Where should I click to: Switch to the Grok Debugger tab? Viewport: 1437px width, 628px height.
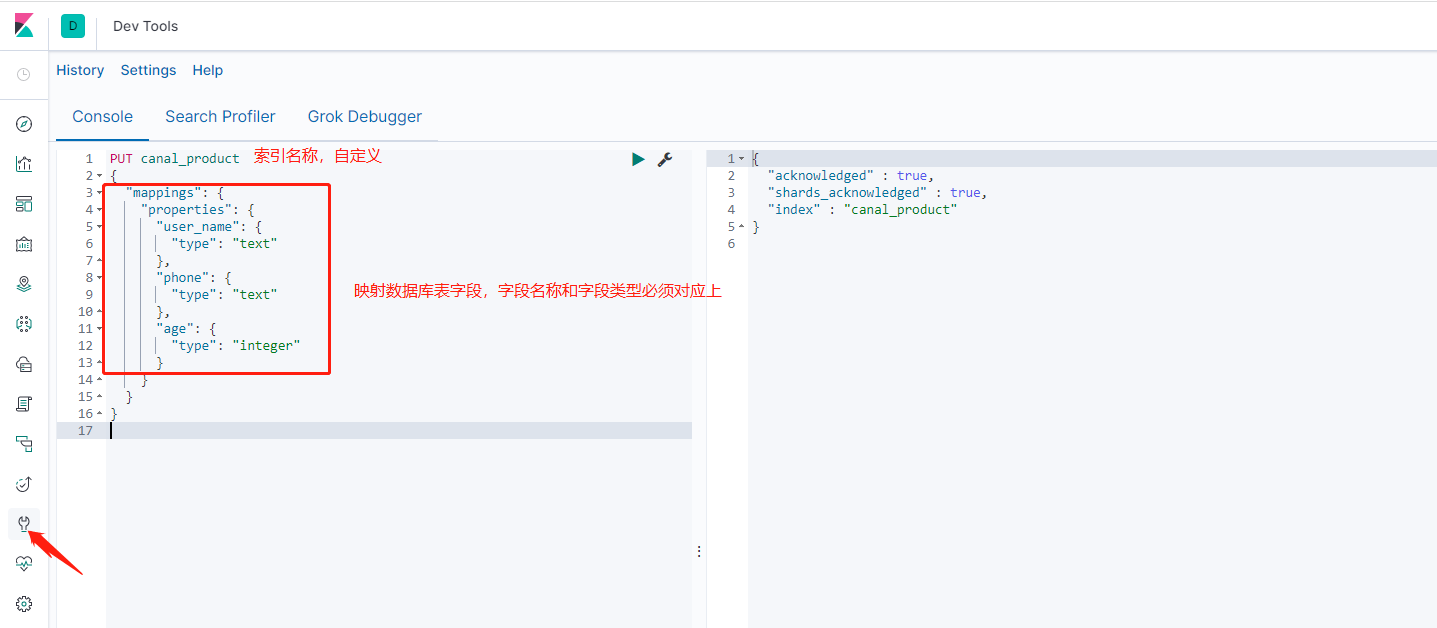click(x=365, y=117)
